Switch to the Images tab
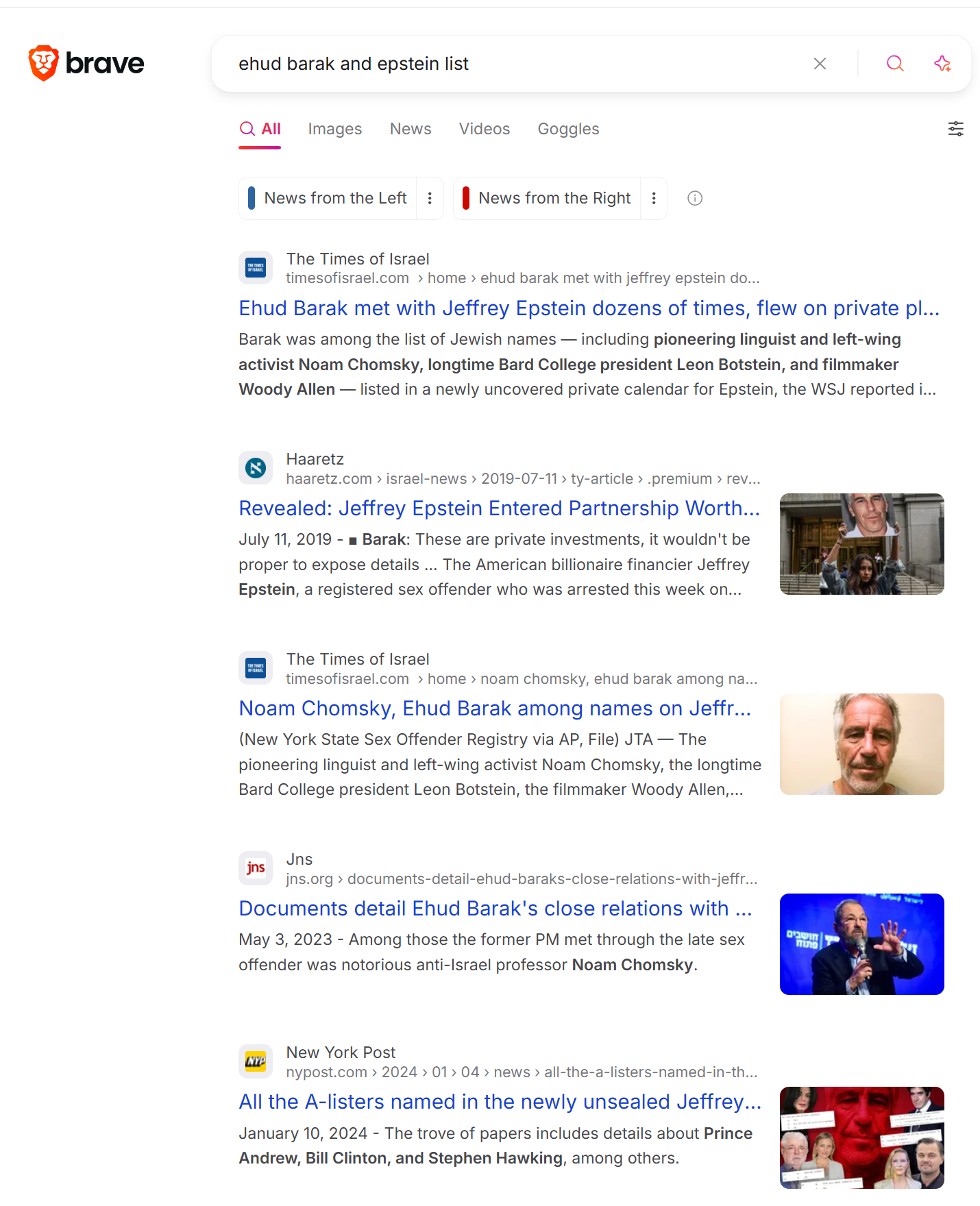This screenshot has width=980, height=1206. 335,129
